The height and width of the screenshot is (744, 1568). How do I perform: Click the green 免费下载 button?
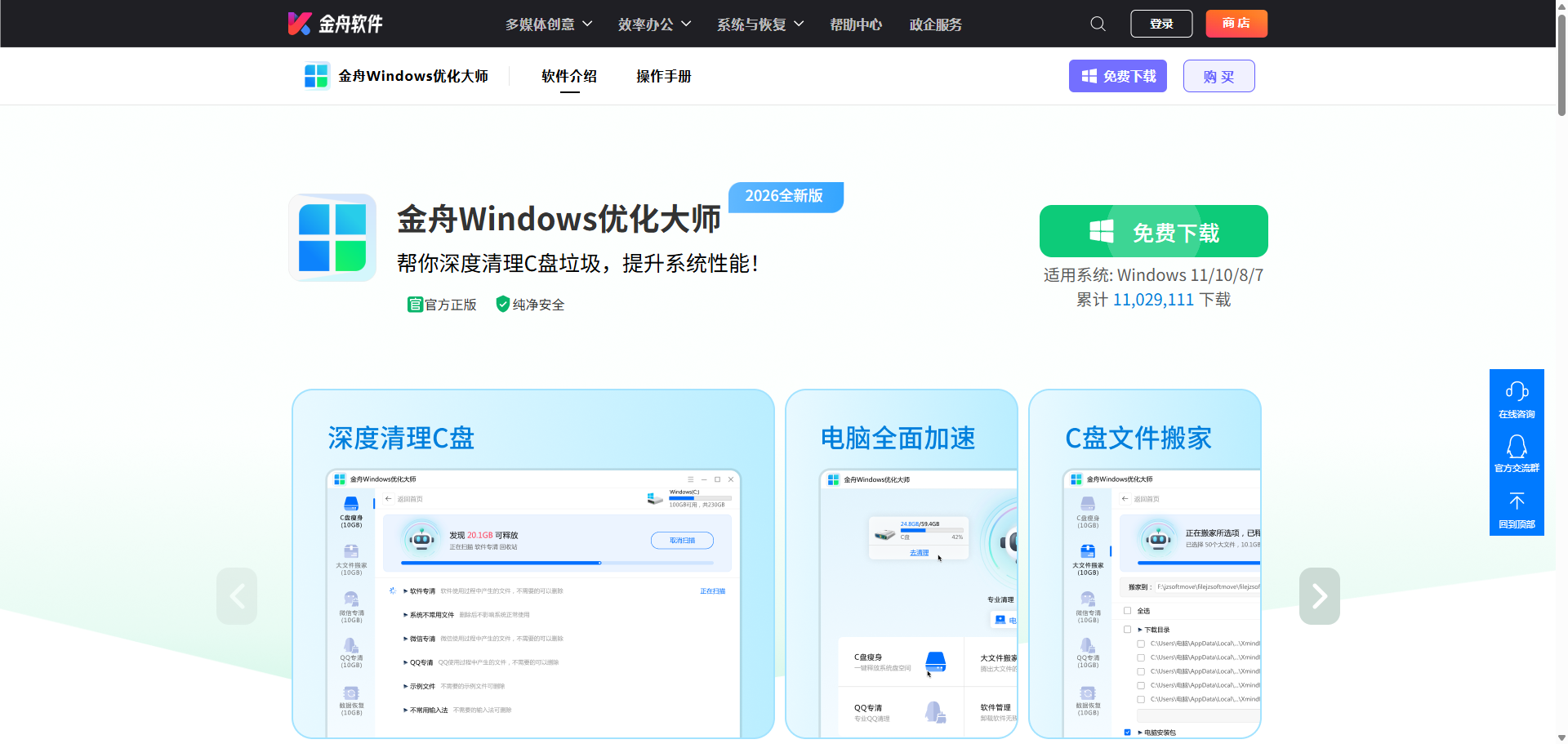point(1153,231)
